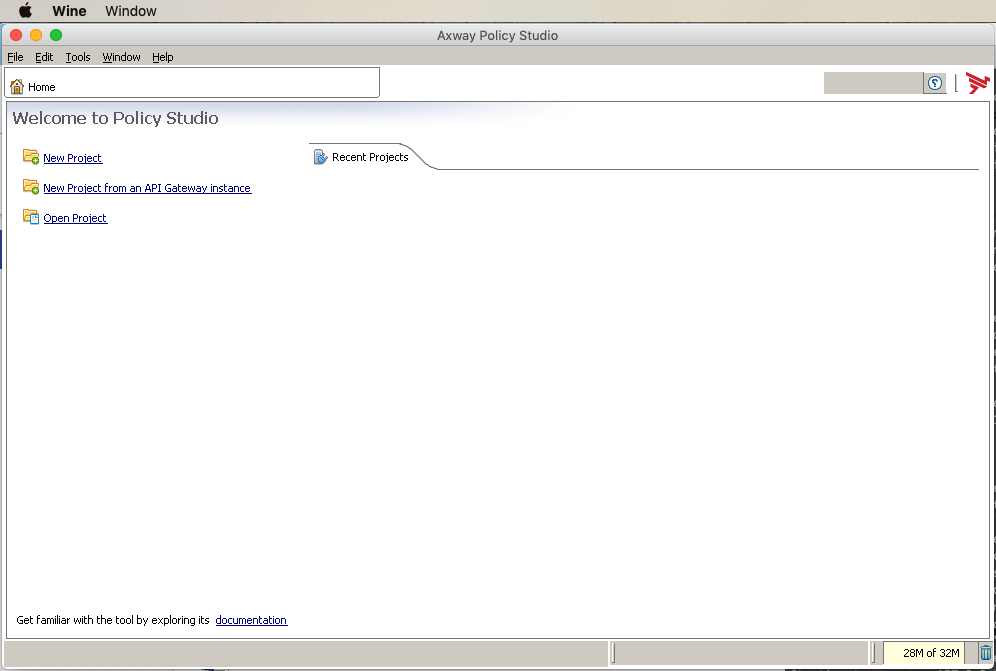Viewport: 996px width, 671px height.
Task: Select the Recent Projects tab
Action: tap(370, 157)
